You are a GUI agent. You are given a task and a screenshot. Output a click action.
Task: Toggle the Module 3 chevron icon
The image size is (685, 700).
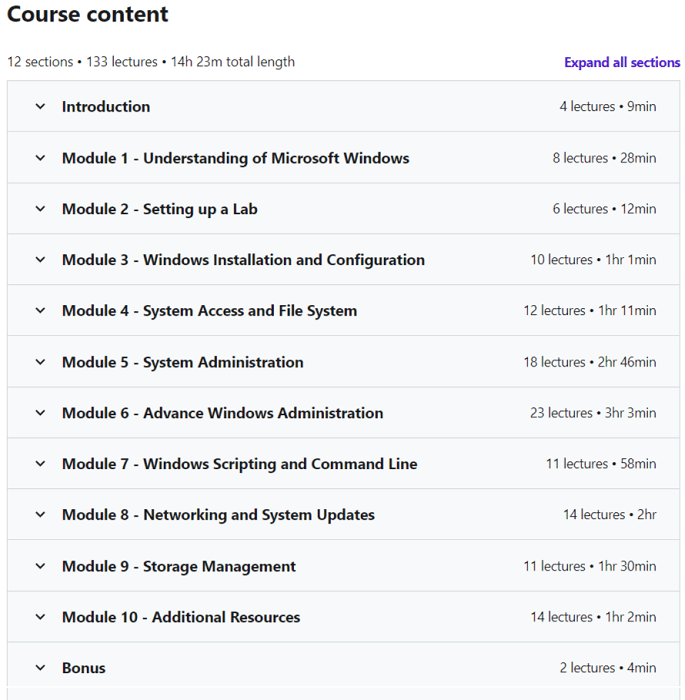click(40, 260)
